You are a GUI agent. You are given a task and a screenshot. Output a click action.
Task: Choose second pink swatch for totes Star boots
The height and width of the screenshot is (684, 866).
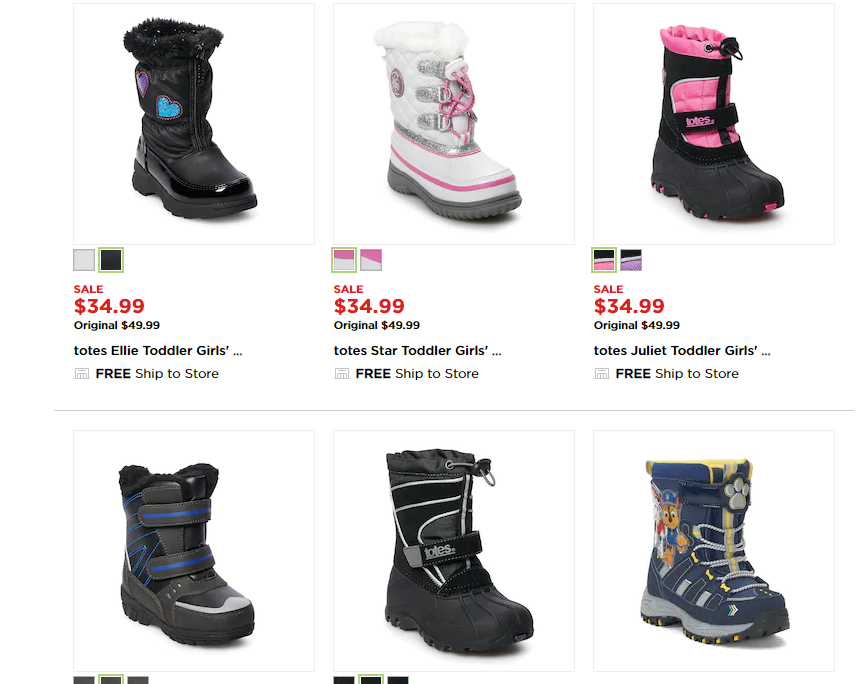pos(371,260)
